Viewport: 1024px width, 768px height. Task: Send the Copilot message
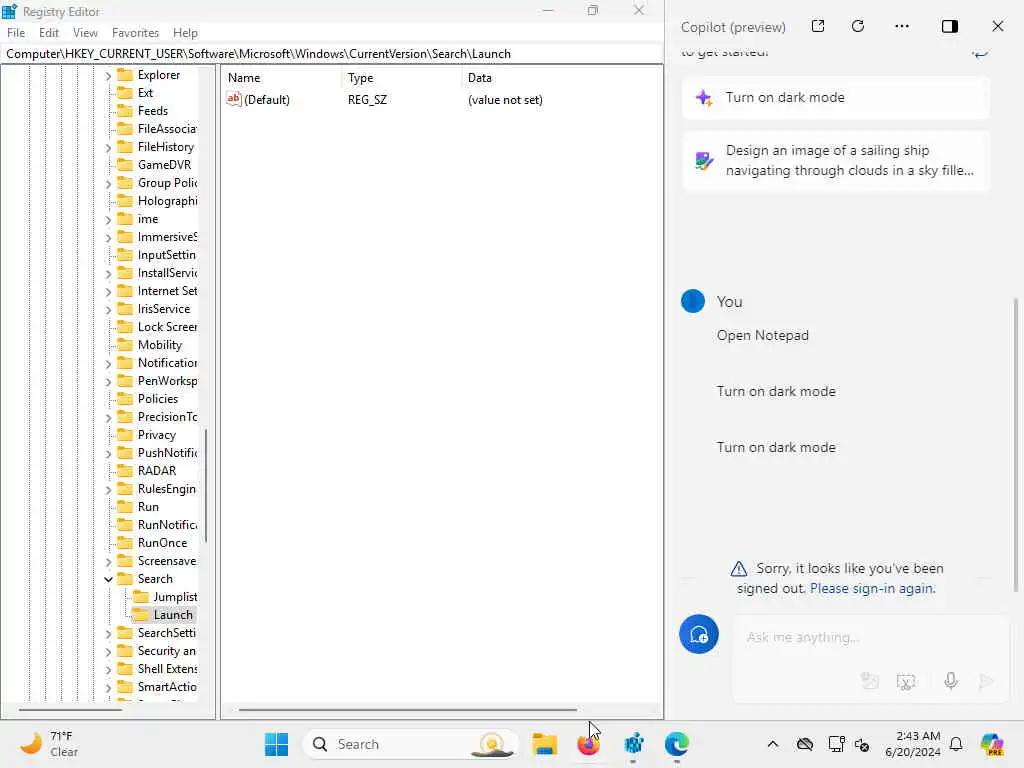click(x=986, y=681)
